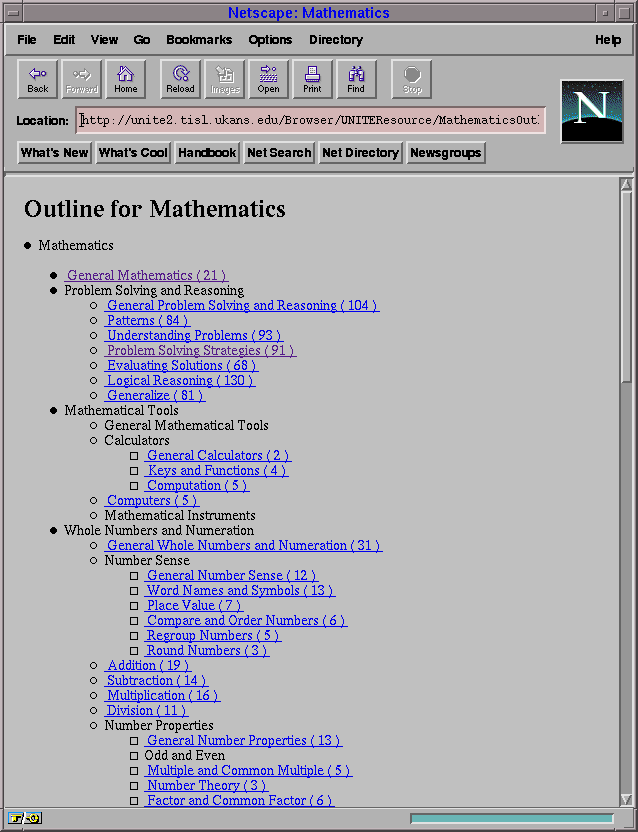This screenshot has height=832, width=638.
Task: Open General Whole Numbers and Numeration link
Action: tap(244, 545)
